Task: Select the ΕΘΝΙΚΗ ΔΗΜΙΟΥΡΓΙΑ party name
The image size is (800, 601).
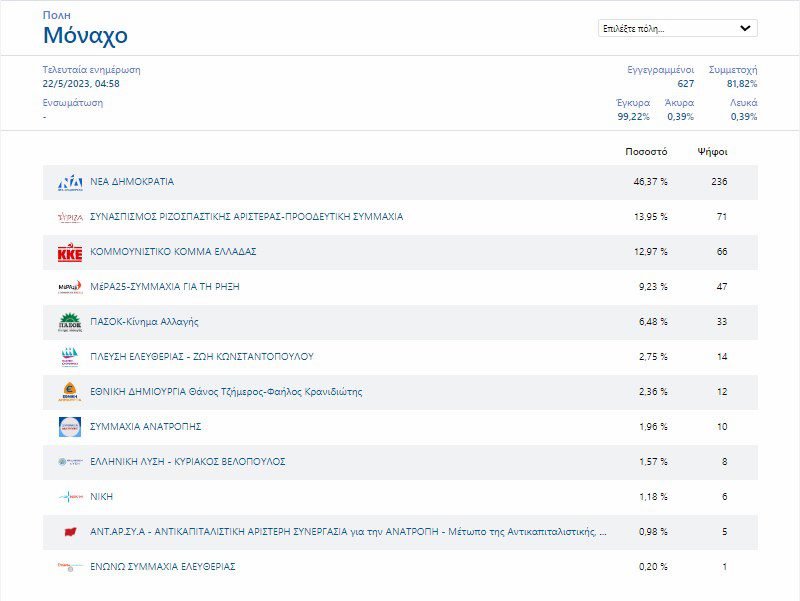Action: pyautogui.click(x=226, y=392)
